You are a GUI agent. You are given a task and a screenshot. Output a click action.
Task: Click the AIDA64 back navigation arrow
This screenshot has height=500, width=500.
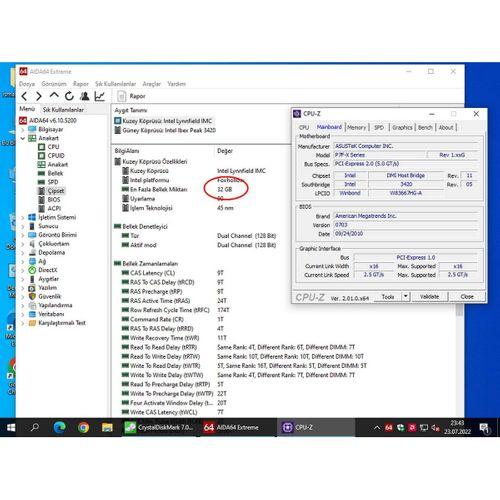tap(24, 96)
